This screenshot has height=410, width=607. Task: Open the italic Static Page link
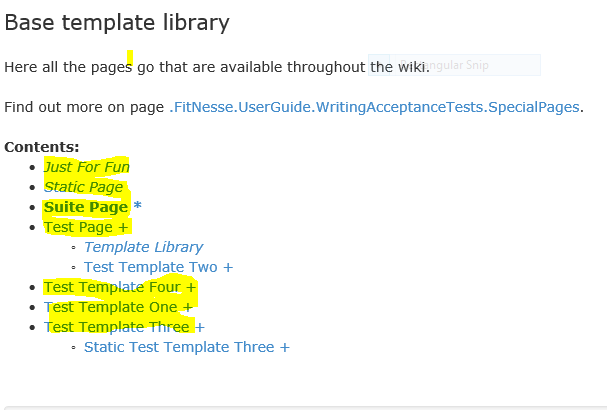click(x=83, y=187)
